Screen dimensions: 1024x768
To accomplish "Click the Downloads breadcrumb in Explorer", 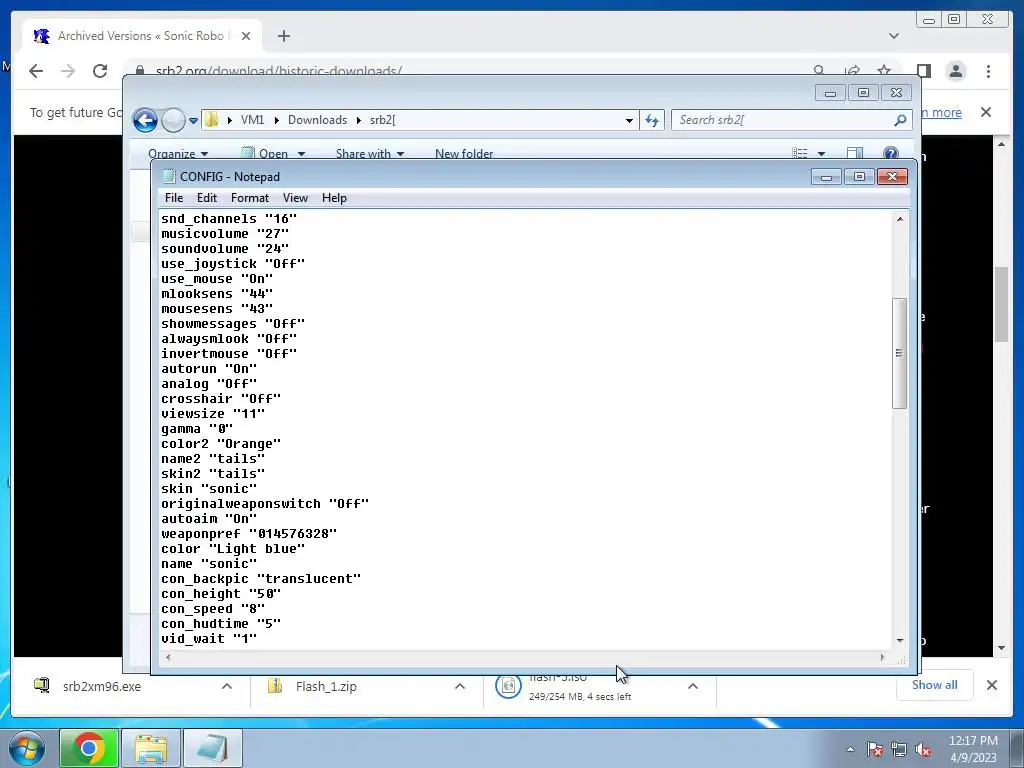I will 317,120.
